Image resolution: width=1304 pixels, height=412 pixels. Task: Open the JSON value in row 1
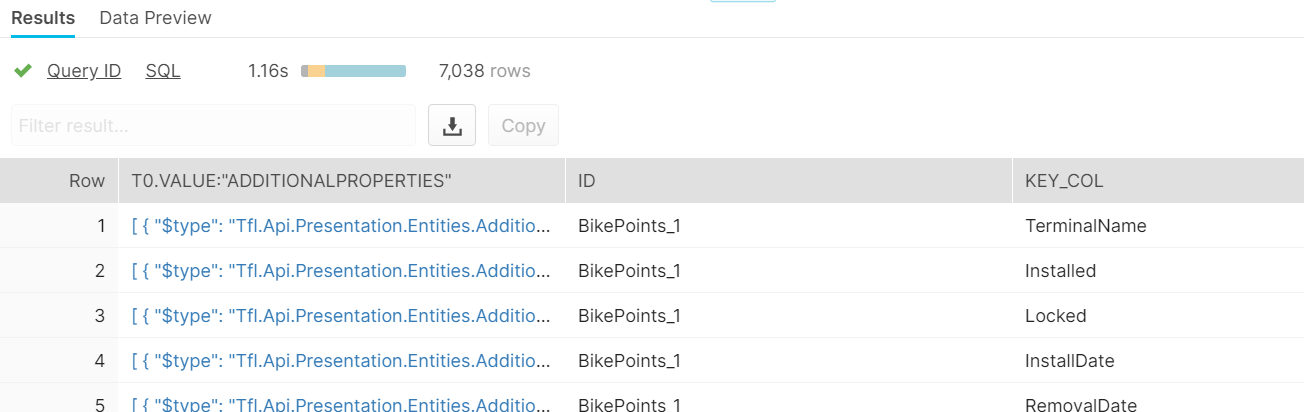pos(341,226)
